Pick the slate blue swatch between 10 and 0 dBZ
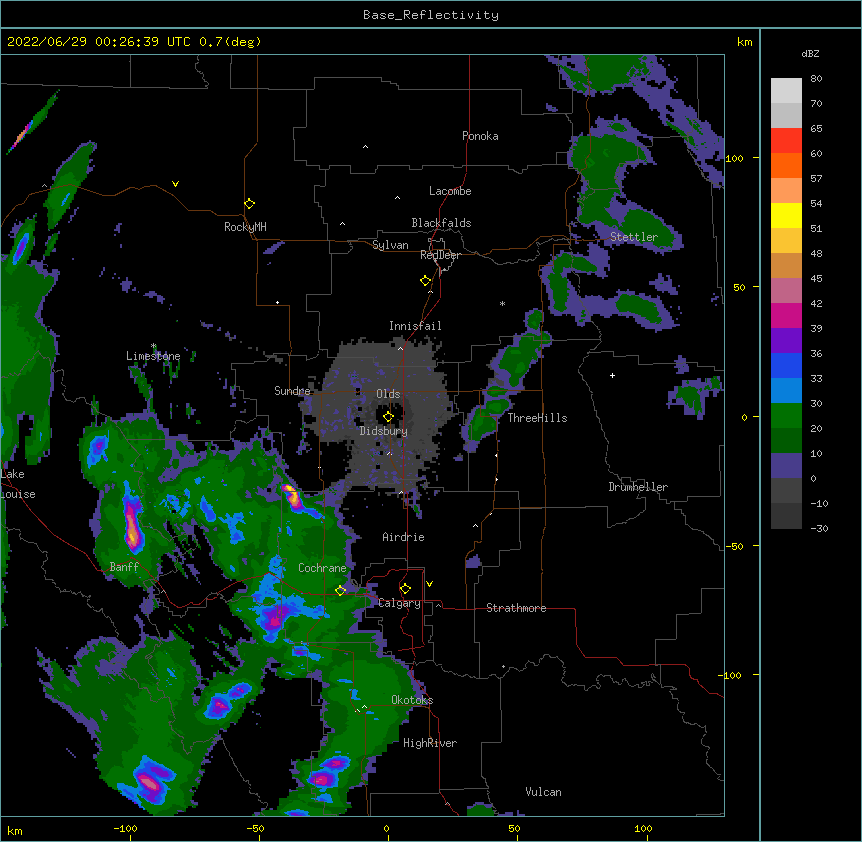This screenshot has height=842, width=862. 786,466
